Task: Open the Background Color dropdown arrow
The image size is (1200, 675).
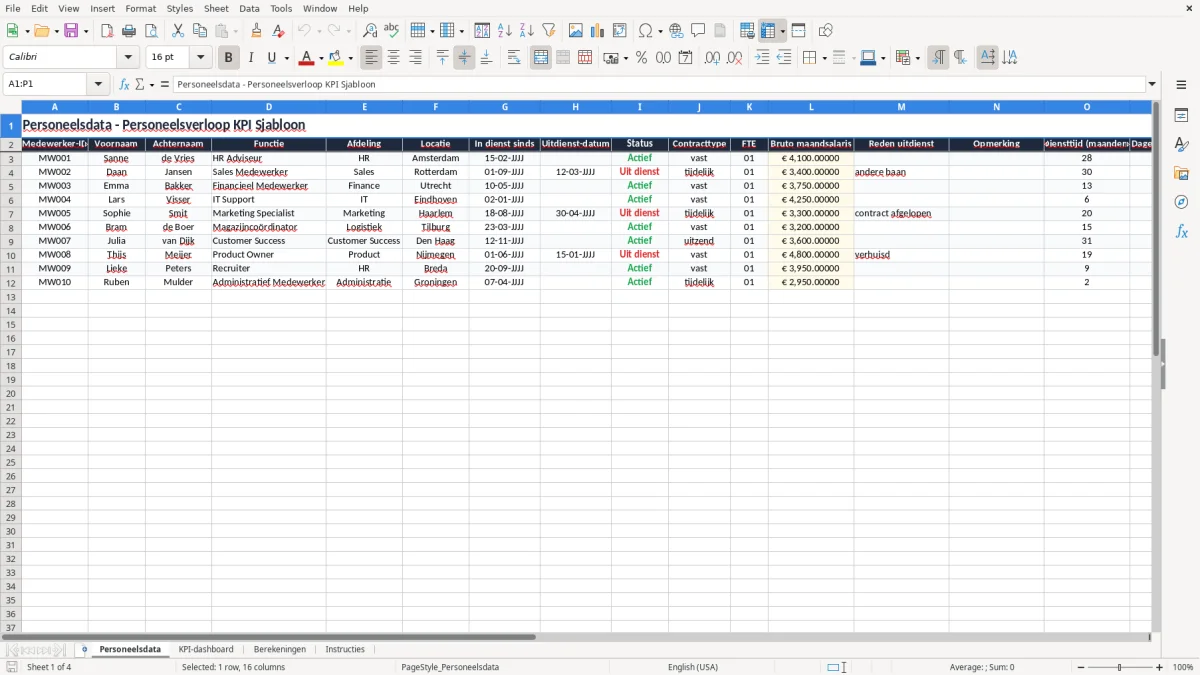Action: click(x=351, y=58)
